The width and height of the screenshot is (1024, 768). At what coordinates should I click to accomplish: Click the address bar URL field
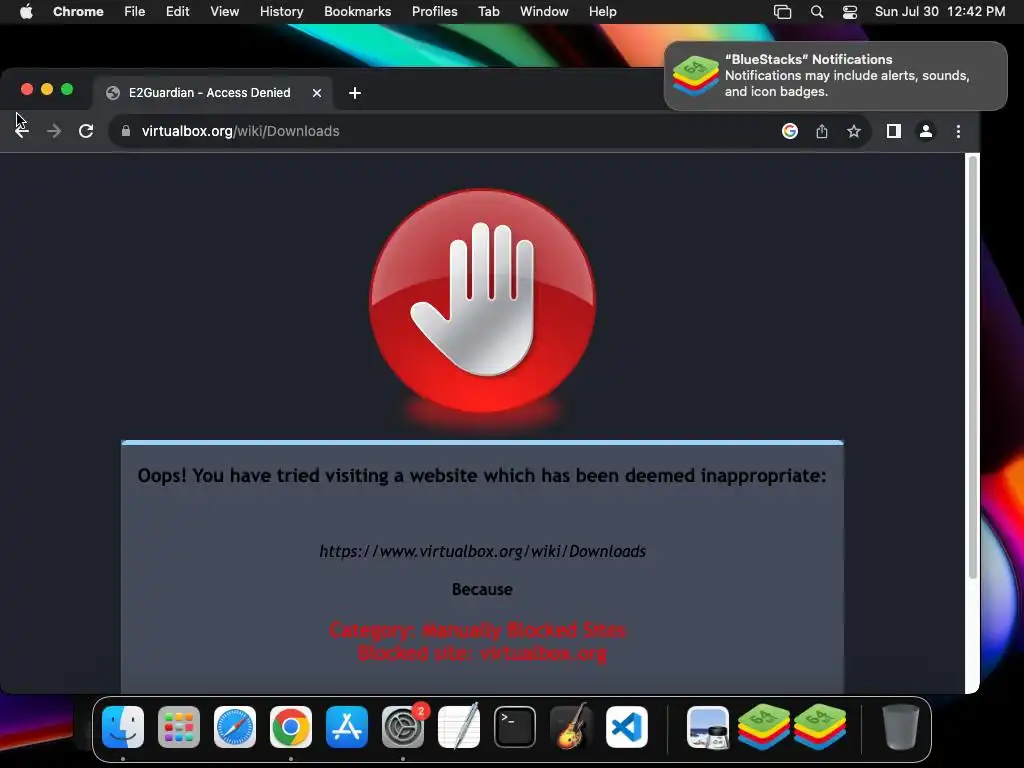[x=444, y=131]
